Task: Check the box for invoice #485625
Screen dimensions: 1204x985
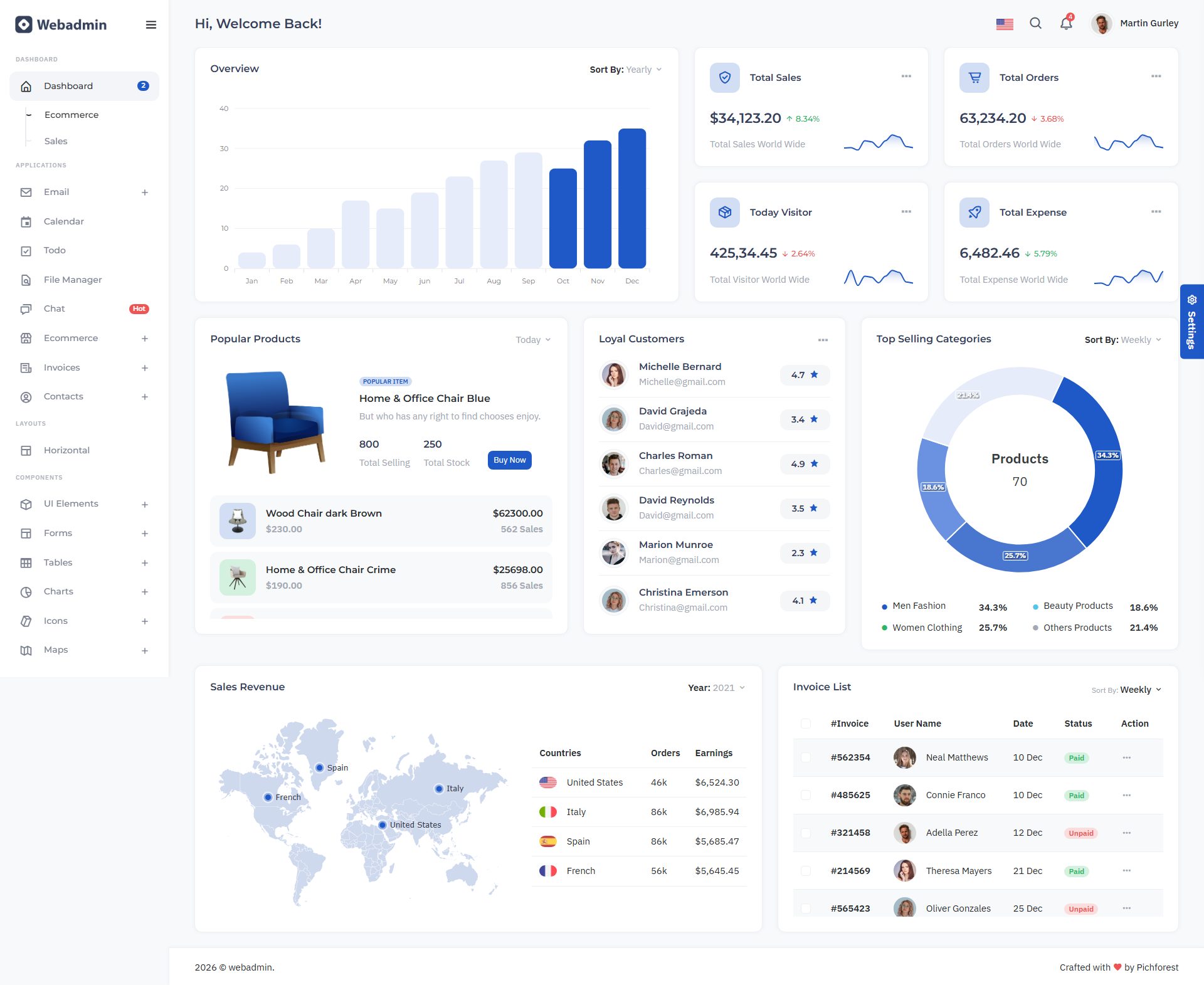Action: coord(806,795)
